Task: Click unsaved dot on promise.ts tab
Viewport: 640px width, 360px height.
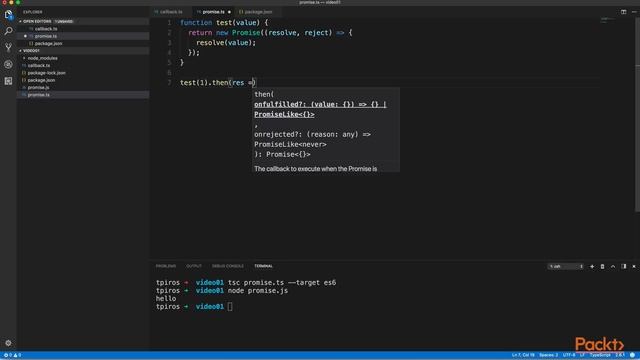Action: click(229, 12)
